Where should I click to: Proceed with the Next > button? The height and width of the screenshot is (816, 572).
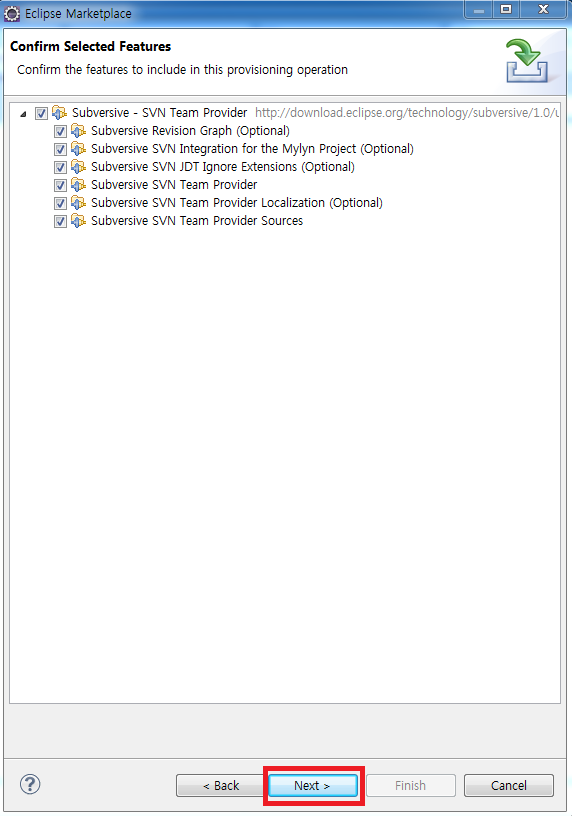313,785
